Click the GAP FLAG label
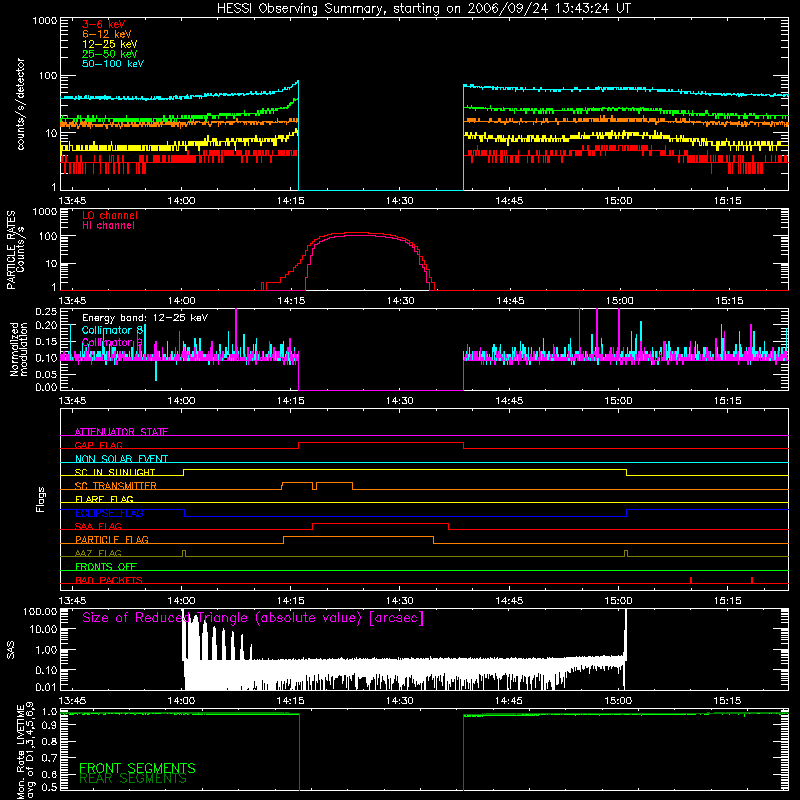This screenshot has height=800, width=800. pyautogui.click(x=98, y=445)
